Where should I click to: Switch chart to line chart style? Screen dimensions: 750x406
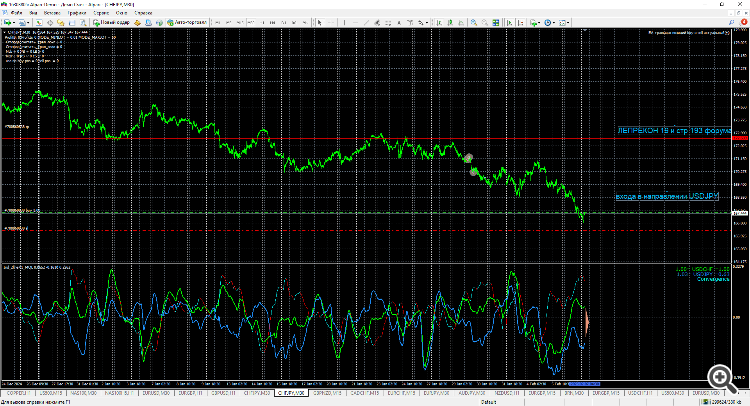(x=461, y=22)
